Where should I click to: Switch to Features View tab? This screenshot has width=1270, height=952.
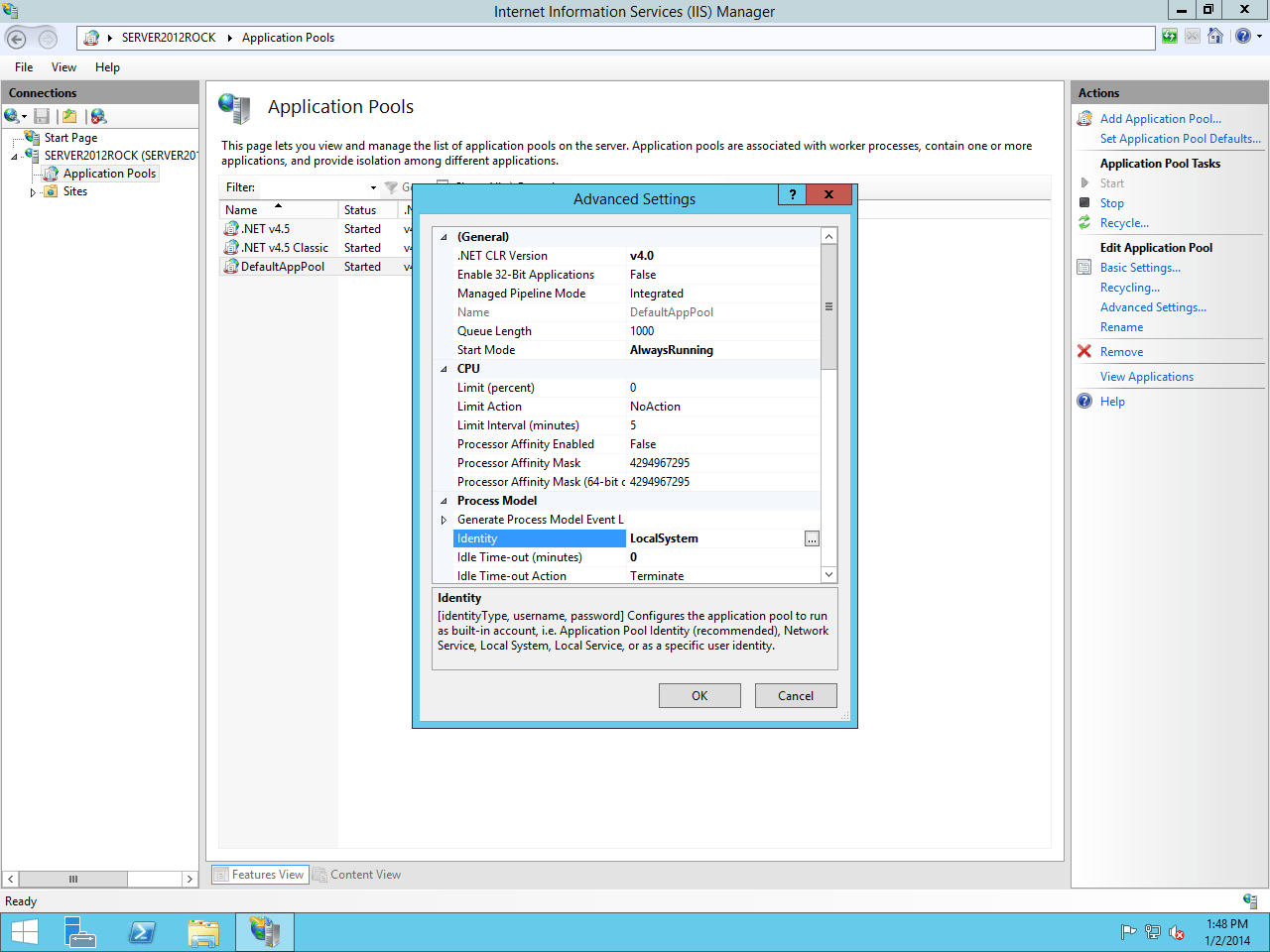tap(260, 875)
